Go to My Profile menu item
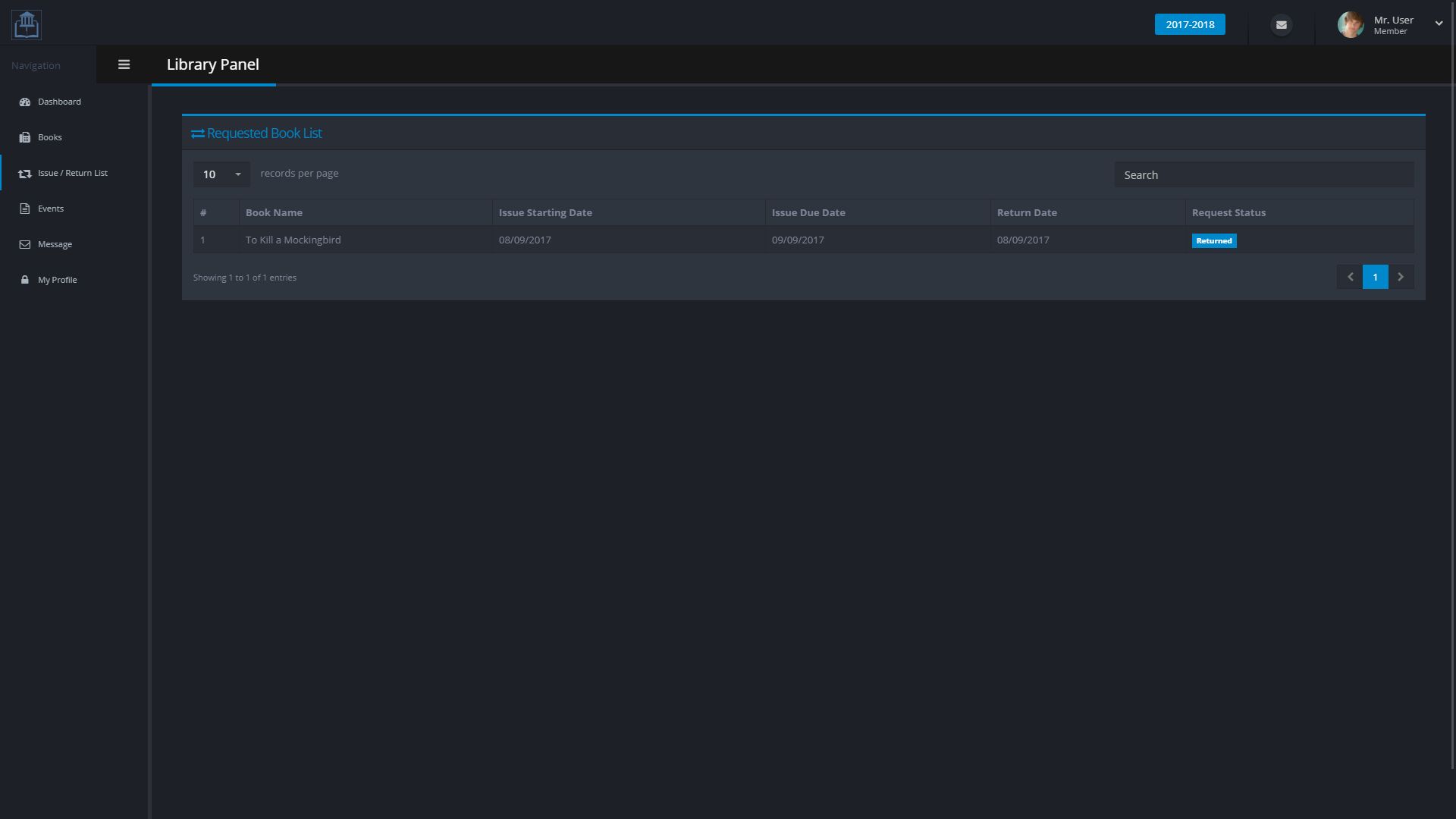Image resolution: width=1456 pixels, height=819 pixels. point(57,280)
